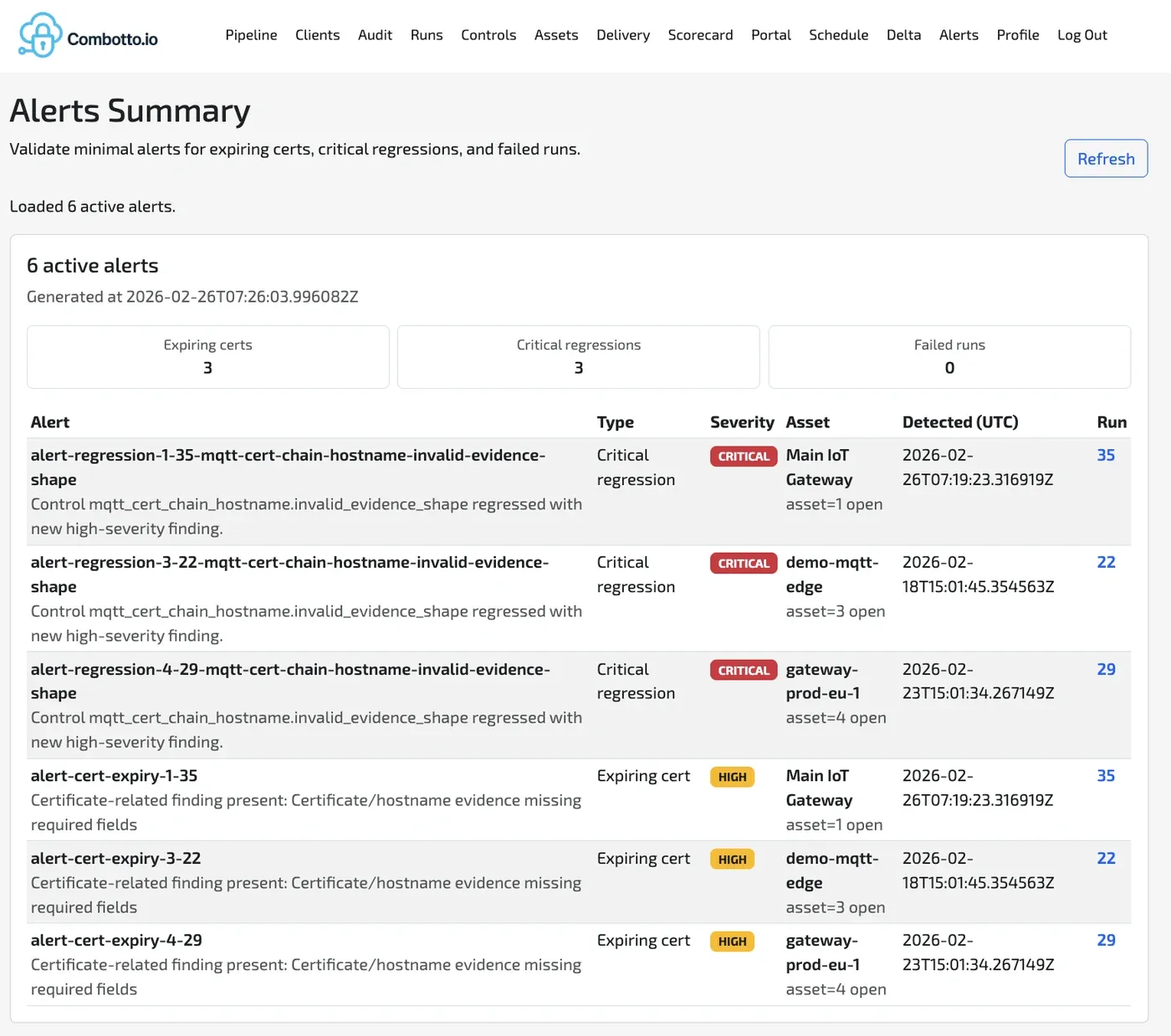Screen dimensions: 1171x1036
Task: Click the Expiring certs summary card
Action: [207, 357]
